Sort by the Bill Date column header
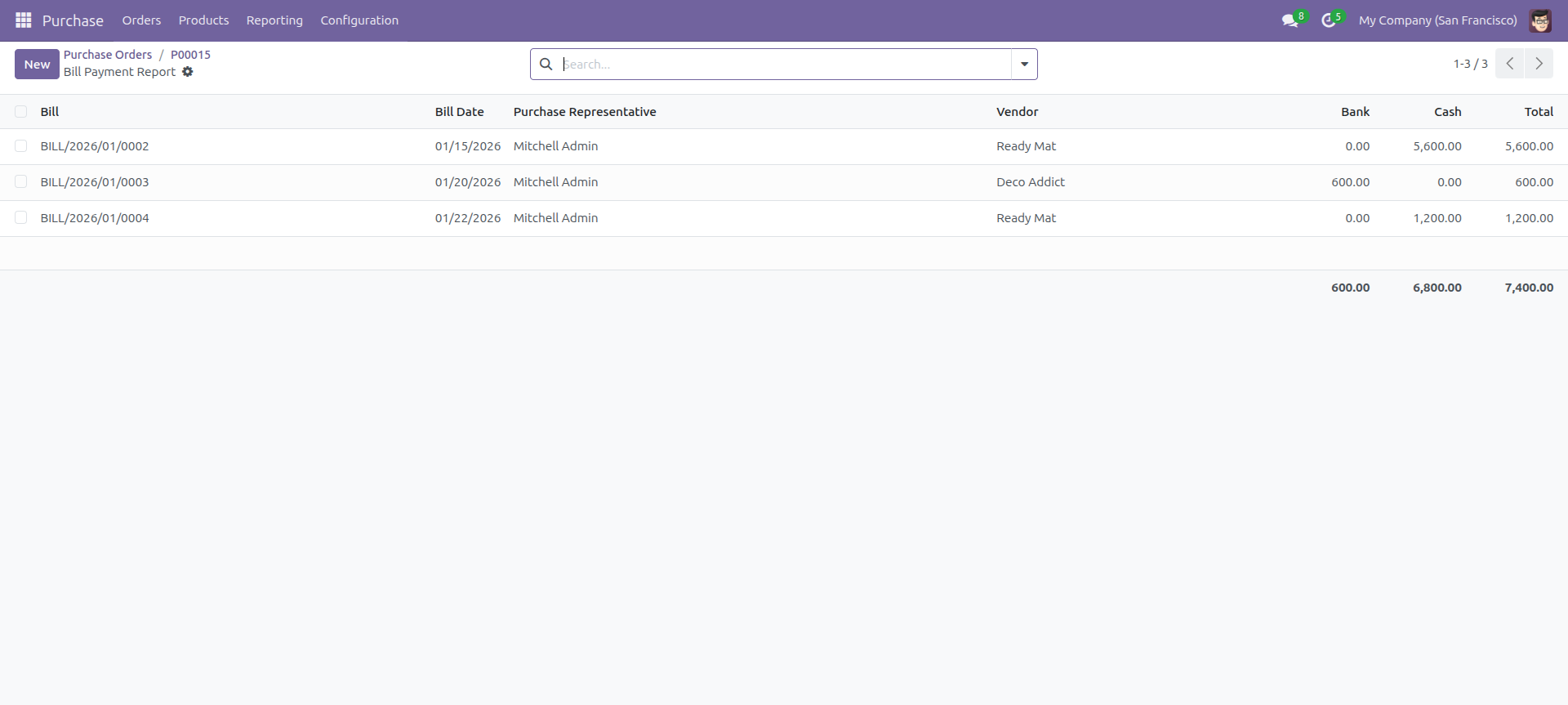The width and height of the screenshot is (1568, 705). [x=459, y=112]
